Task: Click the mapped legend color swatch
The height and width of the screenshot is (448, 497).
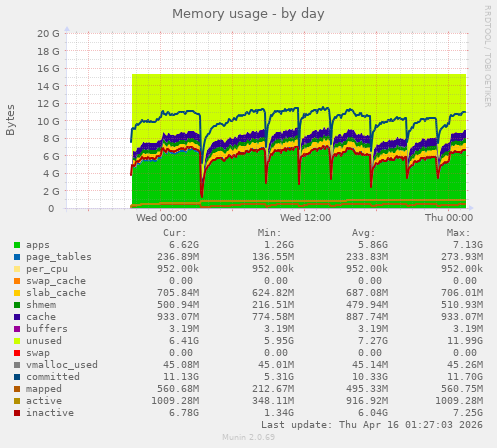Action: coord(17,389)
